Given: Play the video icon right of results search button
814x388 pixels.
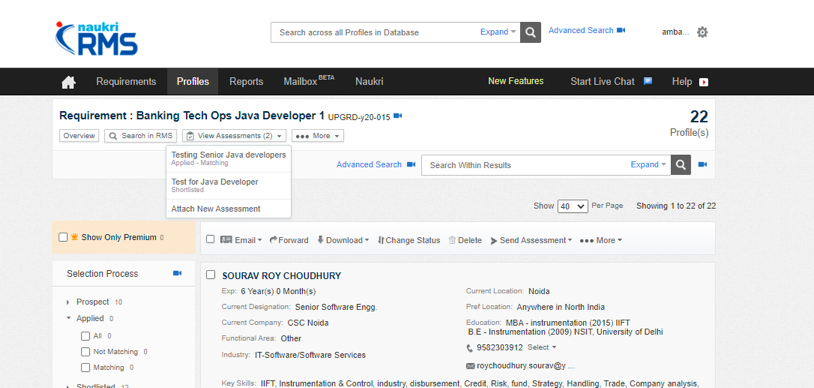Looking at the screenshot, I should pos(702,165).
